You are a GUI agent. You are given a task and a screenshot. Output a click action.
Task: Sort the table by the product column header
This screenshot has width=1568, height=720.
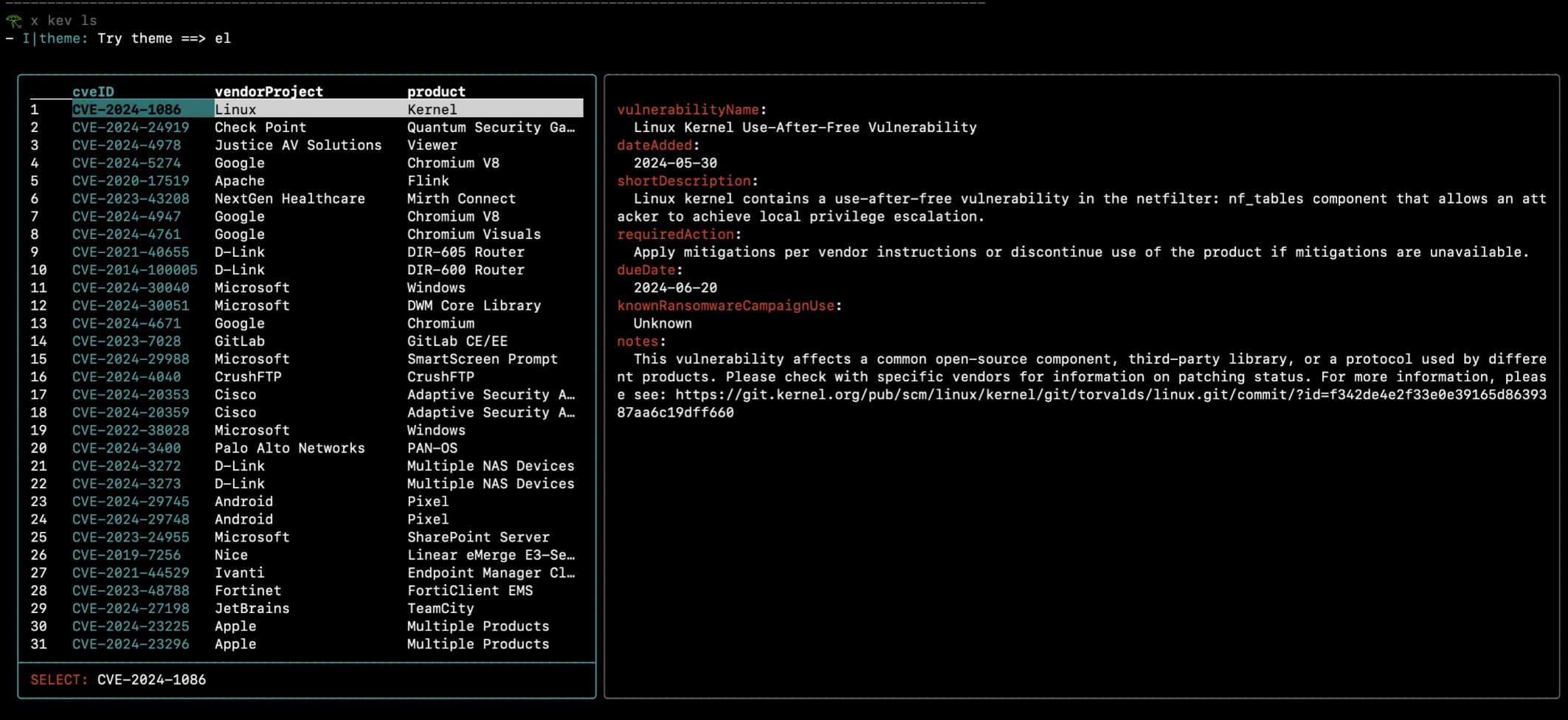click(x=435, y=91)
